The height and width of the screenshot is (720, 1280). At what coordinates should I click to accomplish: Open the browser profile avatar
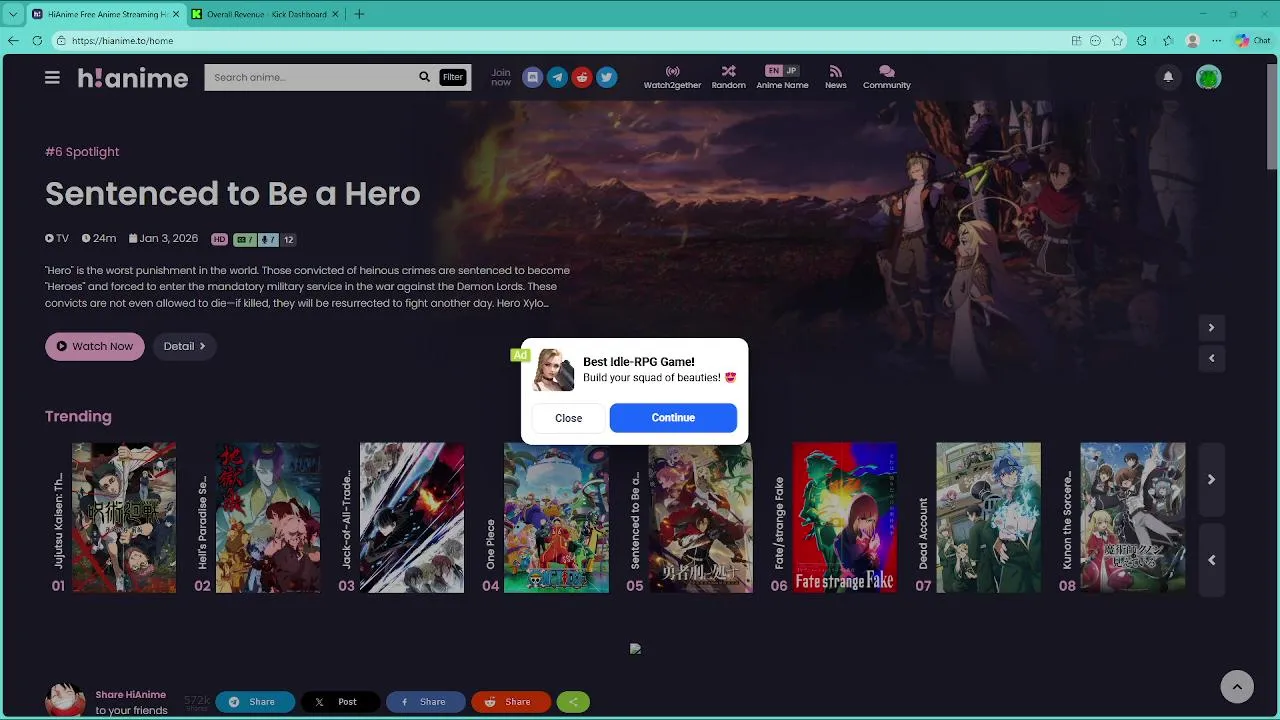(x=1192, y=41)
